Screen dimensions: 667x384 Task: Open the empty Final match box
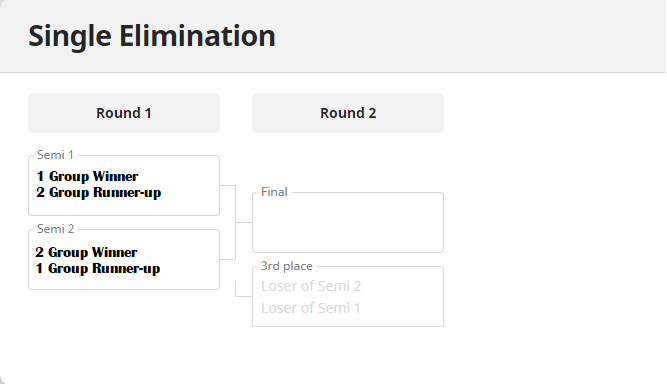[x=348, y=222]
